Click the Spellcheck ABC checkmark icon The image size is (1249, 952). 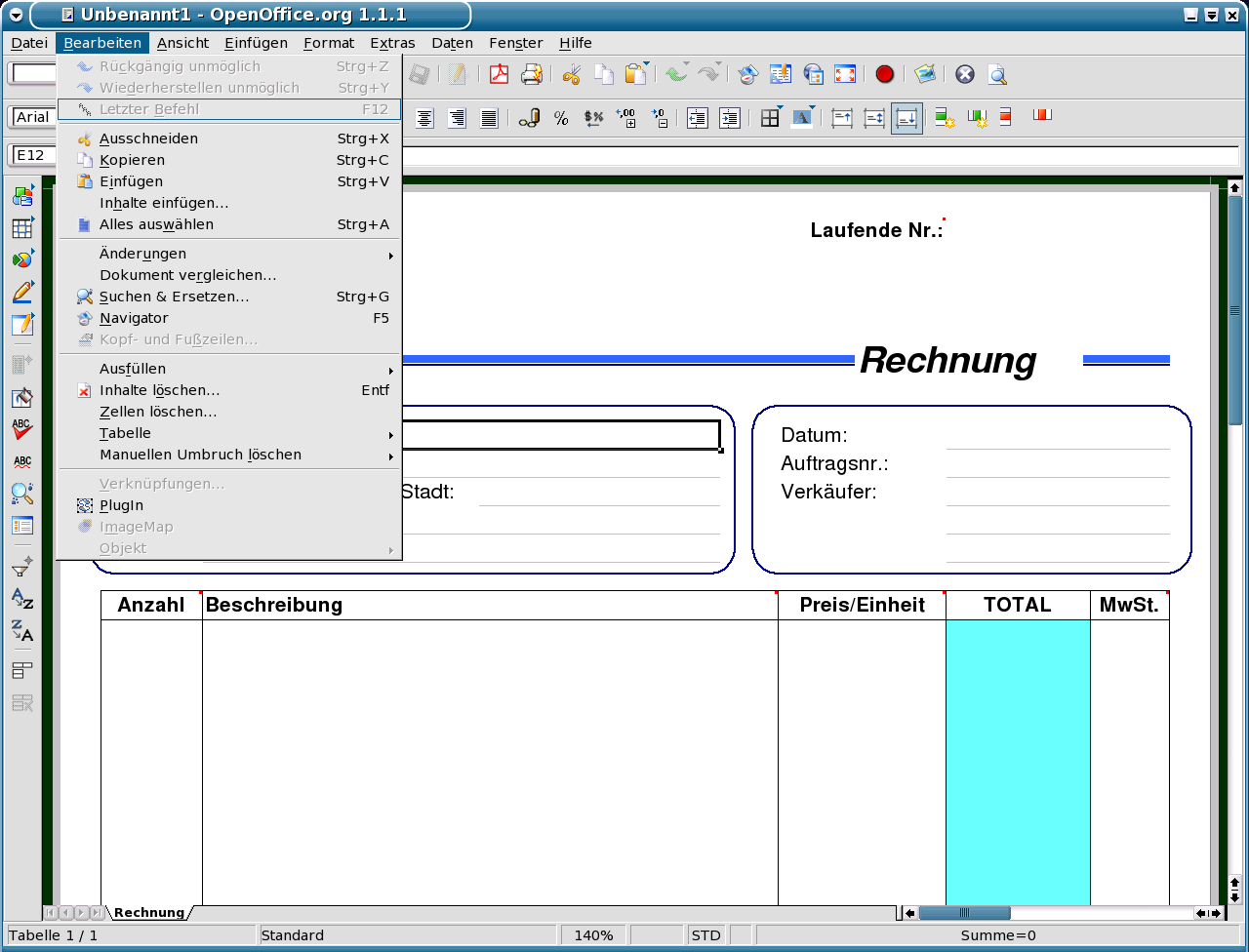click(22, 429)
